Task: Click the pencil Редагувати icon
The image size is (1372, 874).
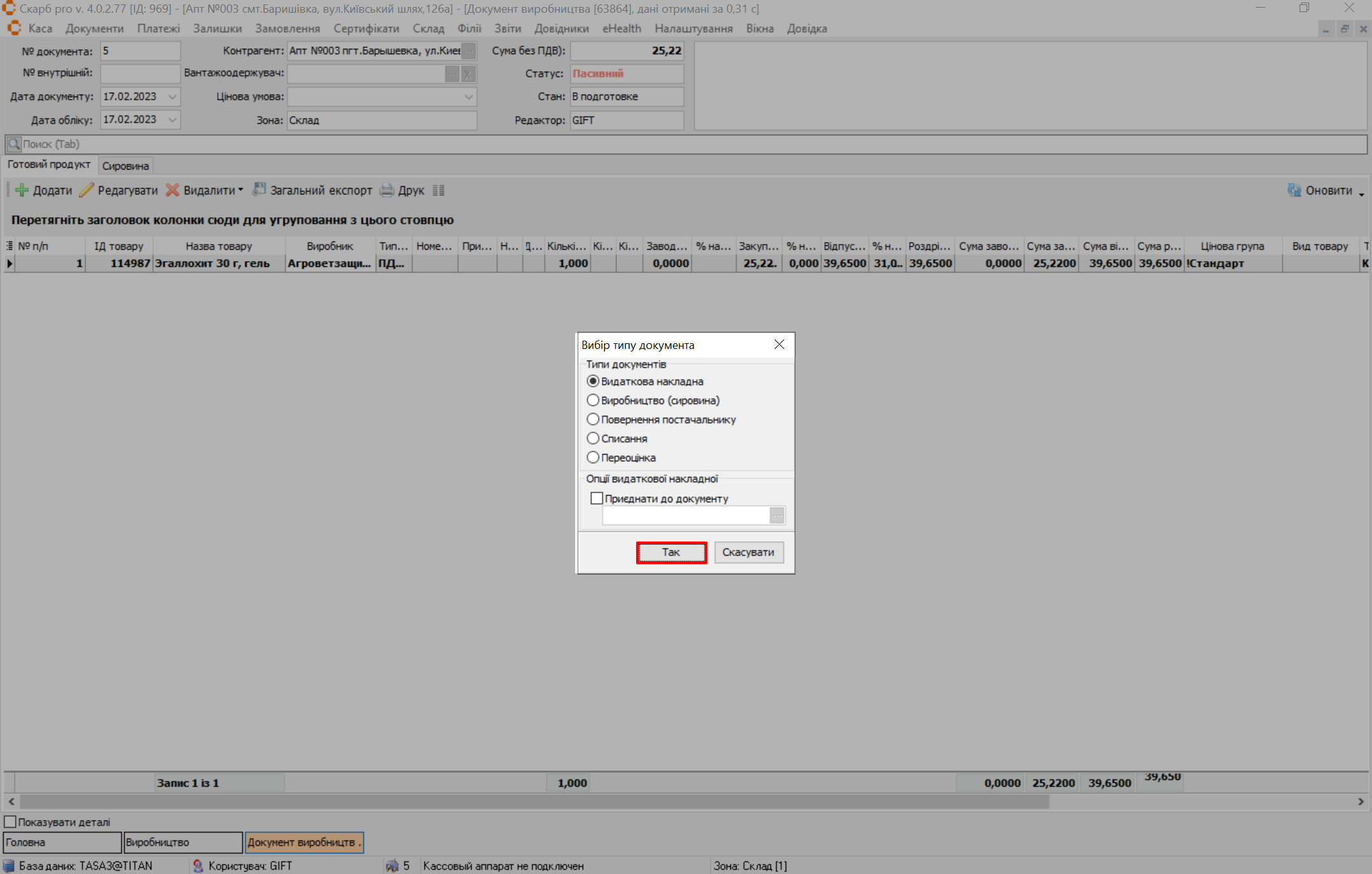Action: pyautogui.click(x=86, y=190)
